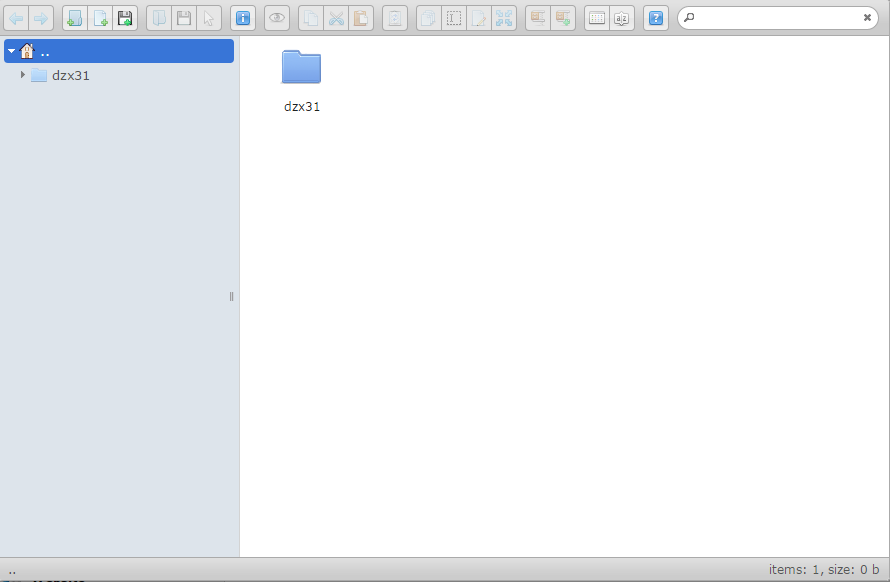
Task: Click the Create archive icon with plus
Action: (x=563, y=18)
